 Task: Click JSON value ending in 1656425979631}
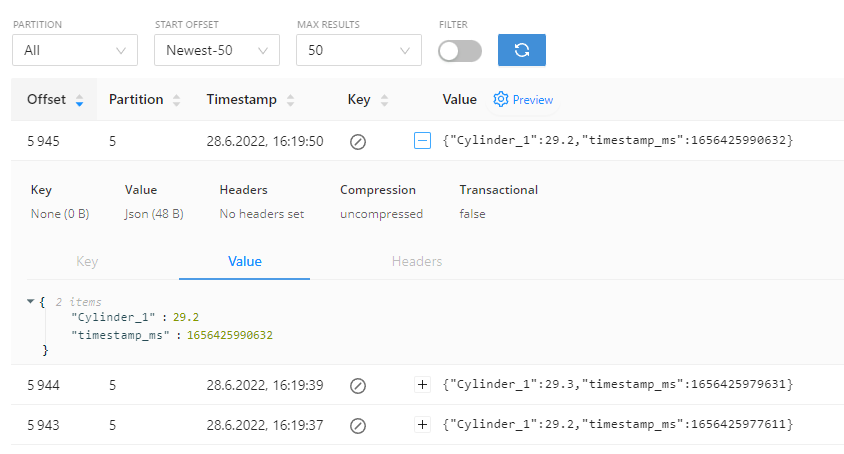pyautogui.click(x=618, y=385)
